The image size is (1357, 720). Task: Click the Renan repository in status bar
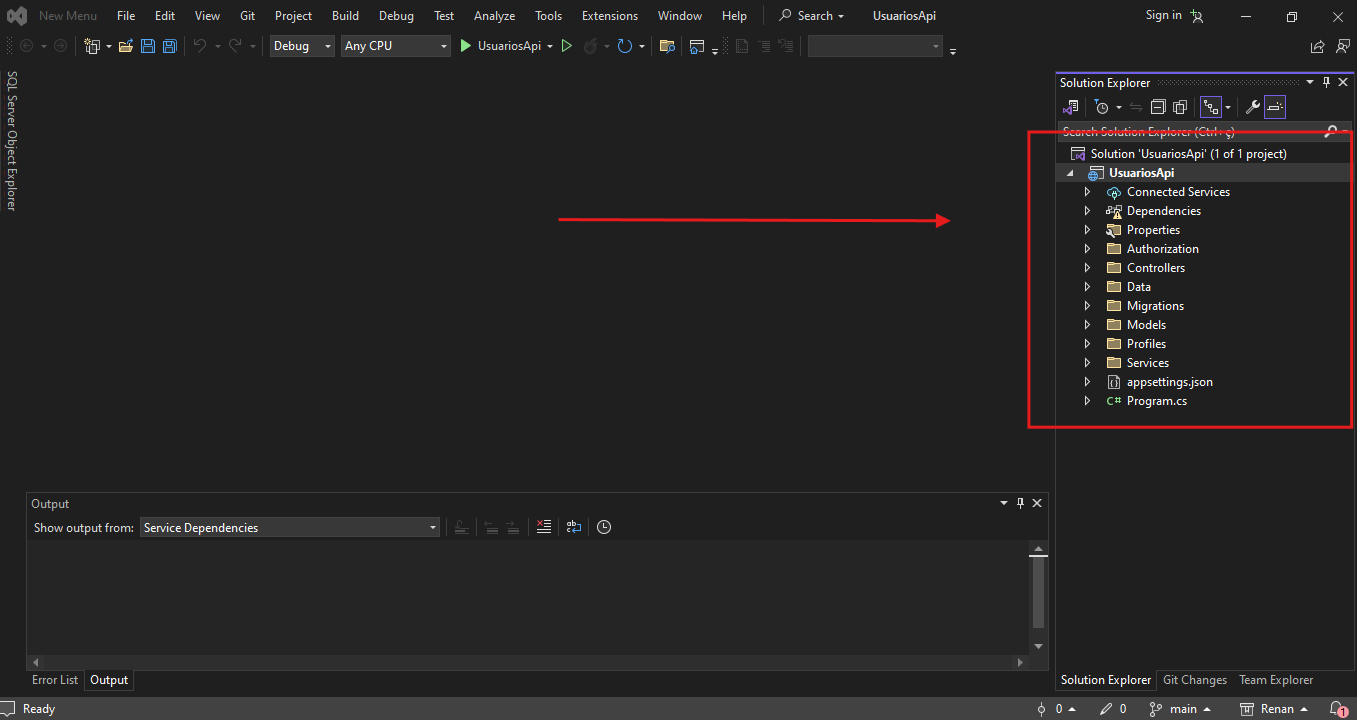[1274, 709]
